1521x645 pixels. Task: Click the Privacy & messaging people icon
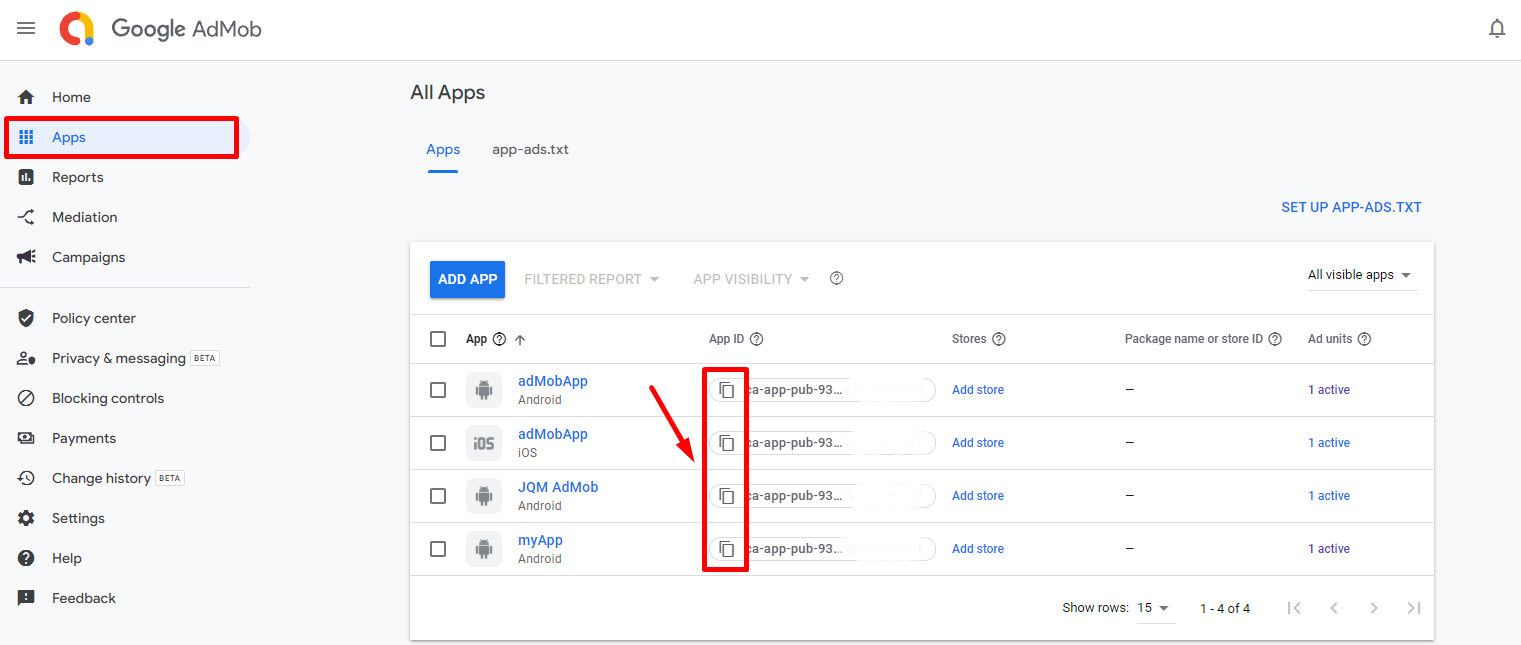pyautogui.click(x=27, y=358)
